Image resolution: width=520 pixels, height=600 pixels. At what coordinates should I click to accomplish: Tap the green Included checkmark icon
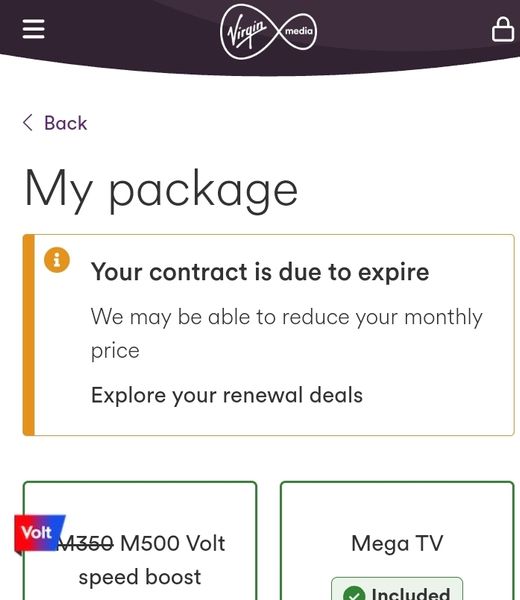[354, 594]
